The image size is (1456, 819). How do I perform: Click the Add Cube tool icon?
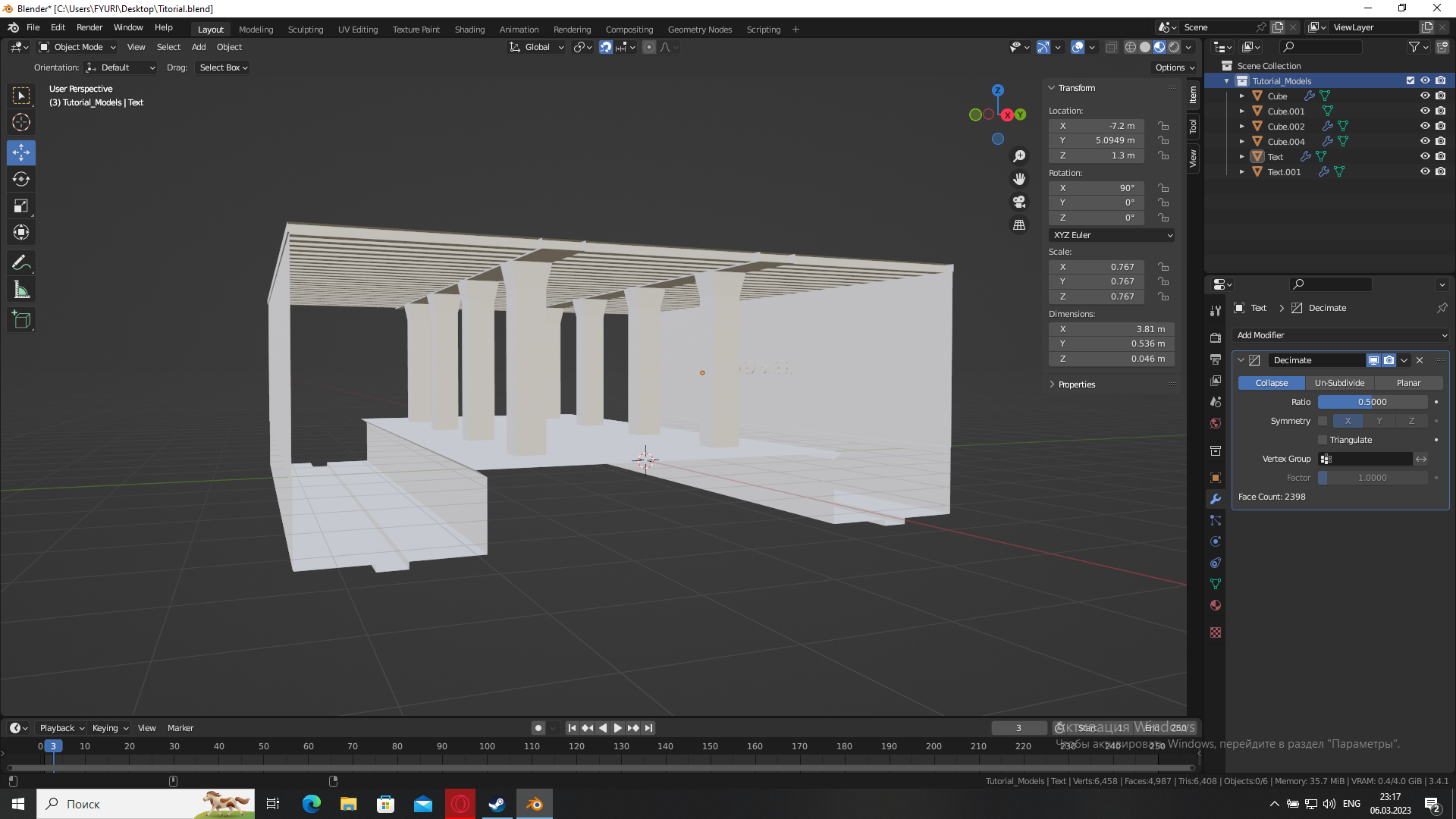[x=21, y=320]
